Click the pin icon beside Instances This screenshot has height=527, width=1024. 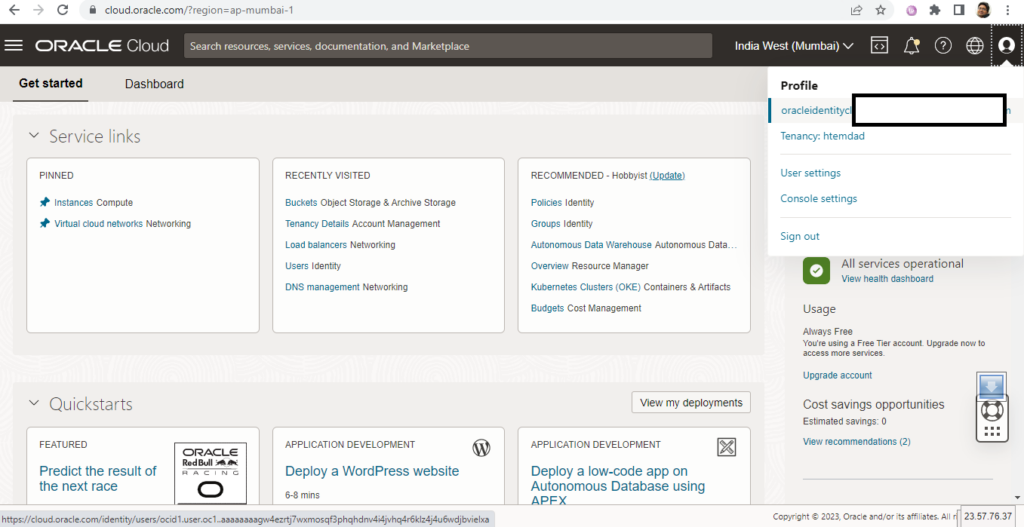(x=44, y=202)
